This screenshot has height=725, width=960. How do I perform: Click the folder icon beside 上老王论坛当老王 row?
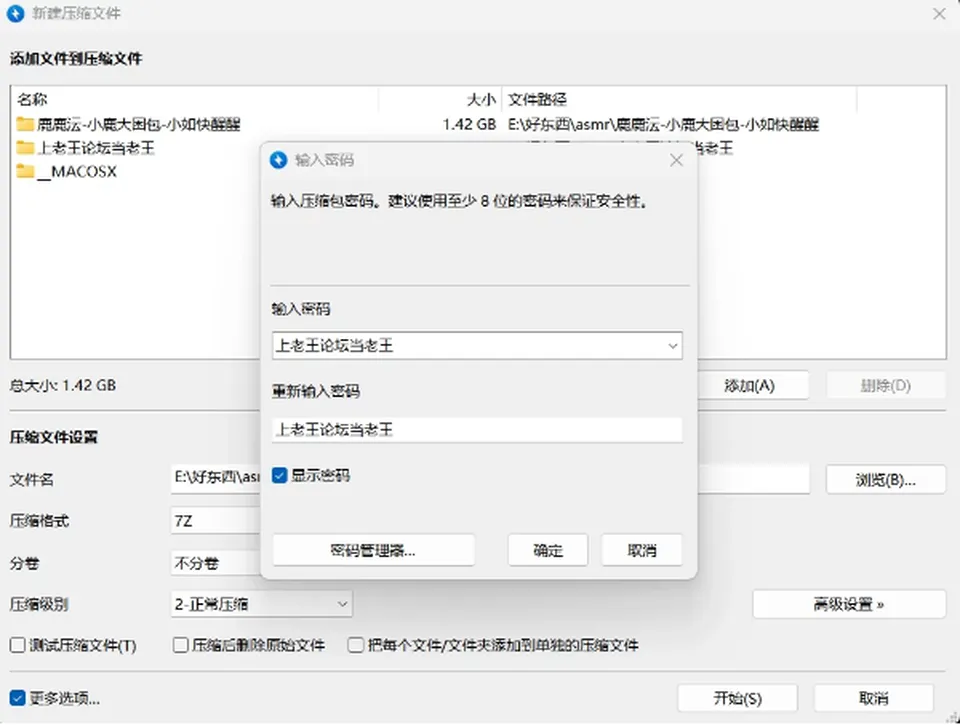click(x=25, y=148)
